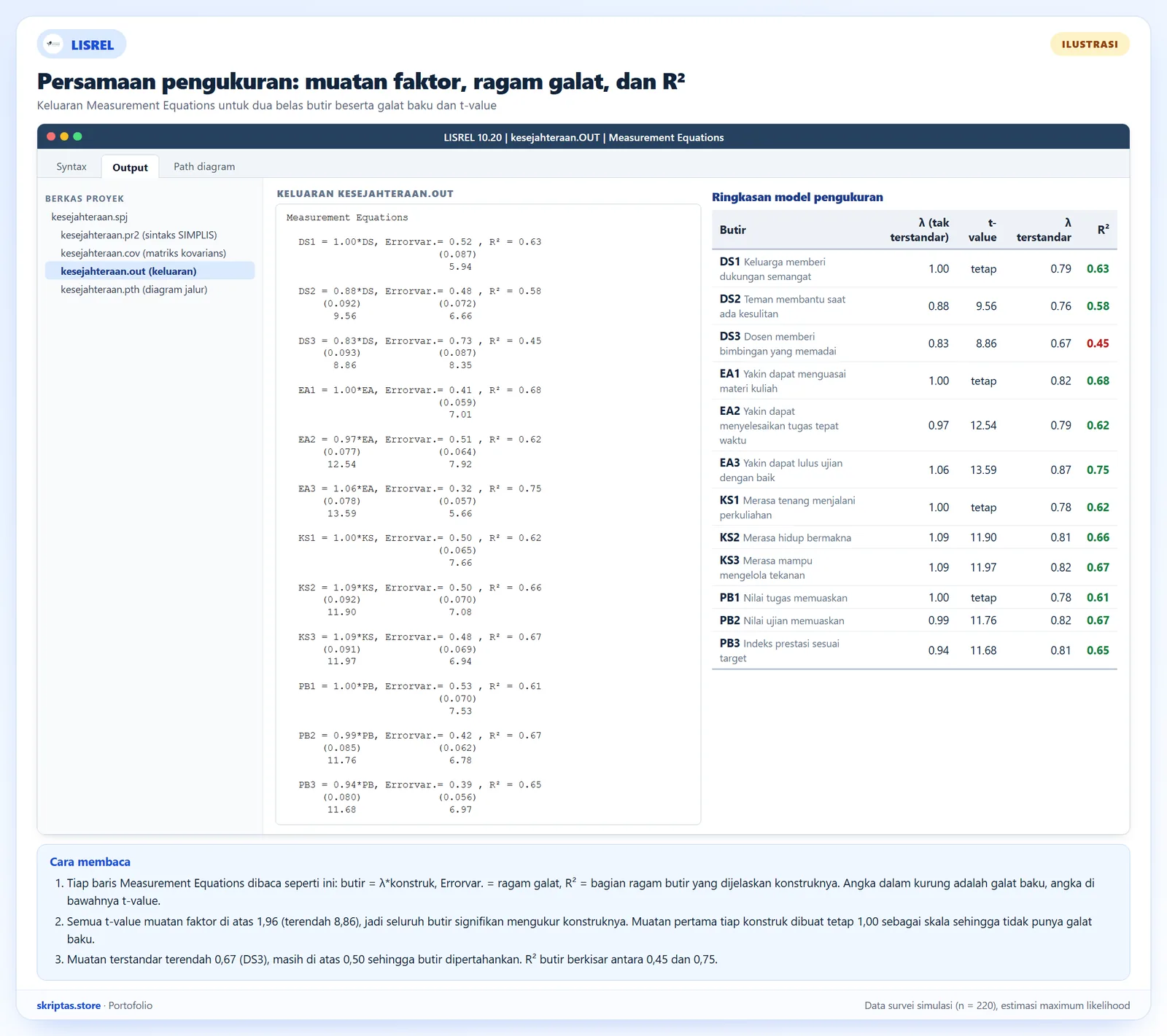1167x1036 pixels.
Task: Click the ILUSTRASI badge
Action: point(1090,44)
